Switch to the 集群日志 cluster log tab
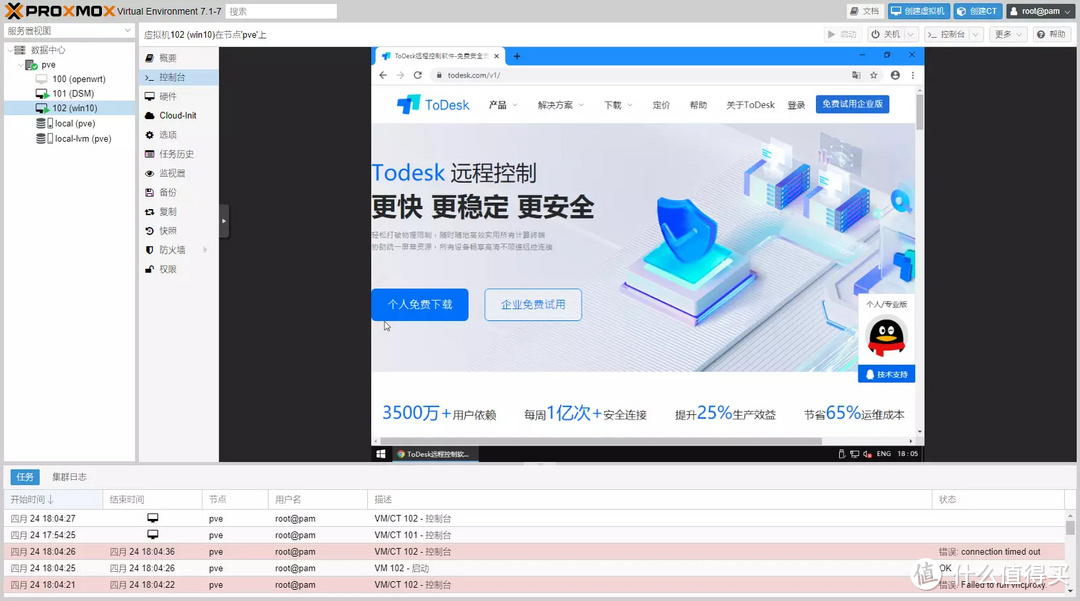 [x=69, y=477]
